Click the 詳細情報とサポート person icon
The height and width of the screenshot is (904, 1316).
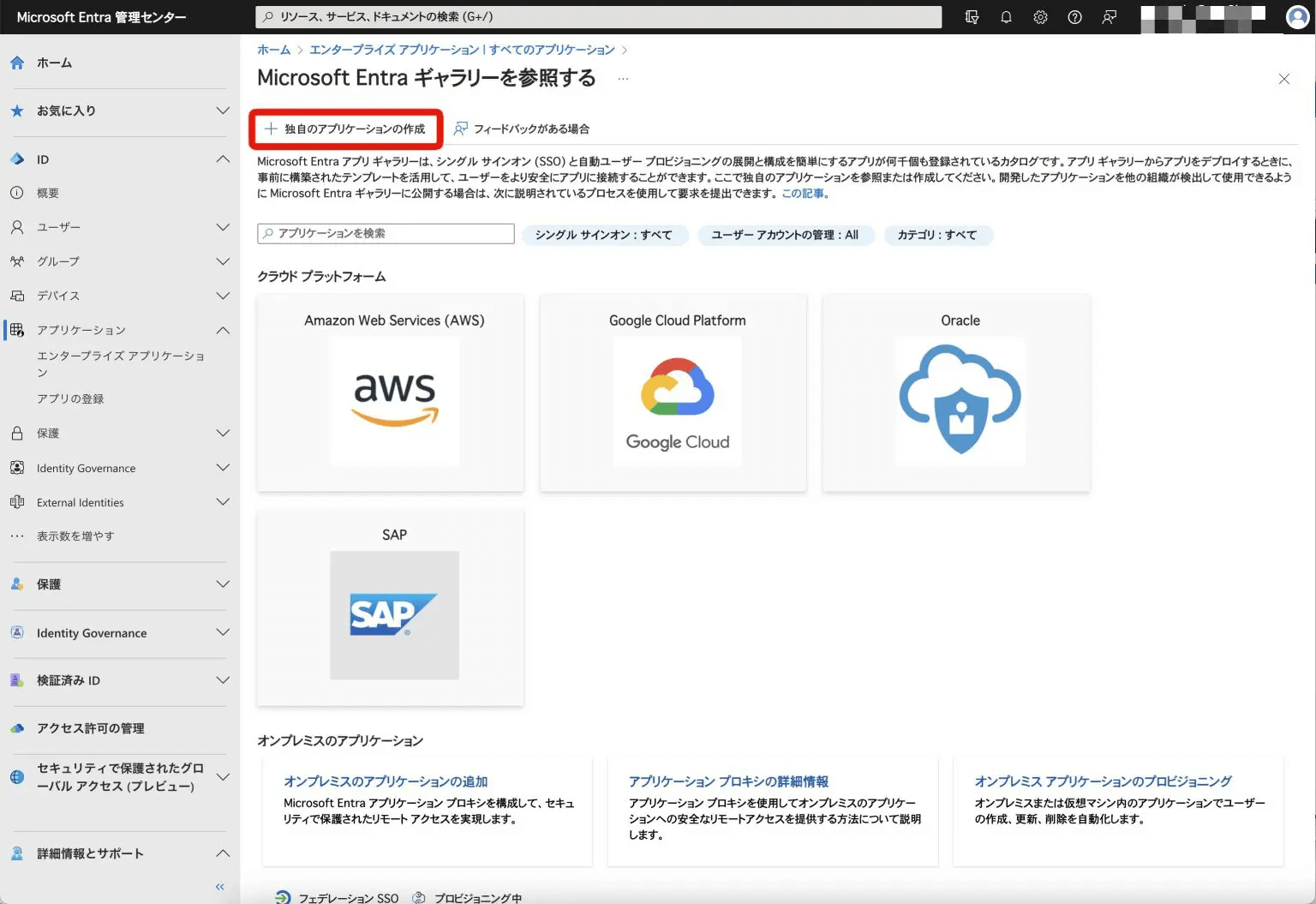point(17,853)
